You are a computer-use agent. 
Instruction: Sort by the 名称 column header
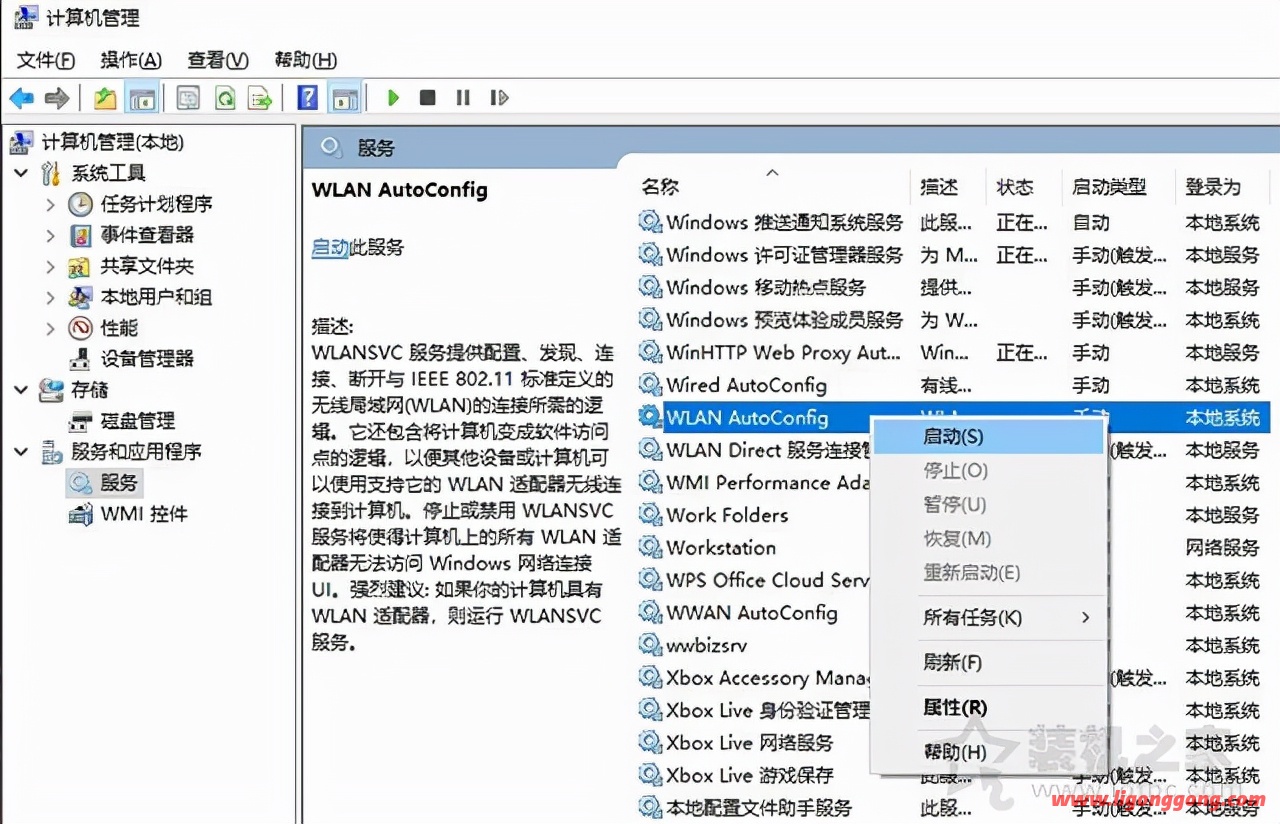click(x=660, y=186)
